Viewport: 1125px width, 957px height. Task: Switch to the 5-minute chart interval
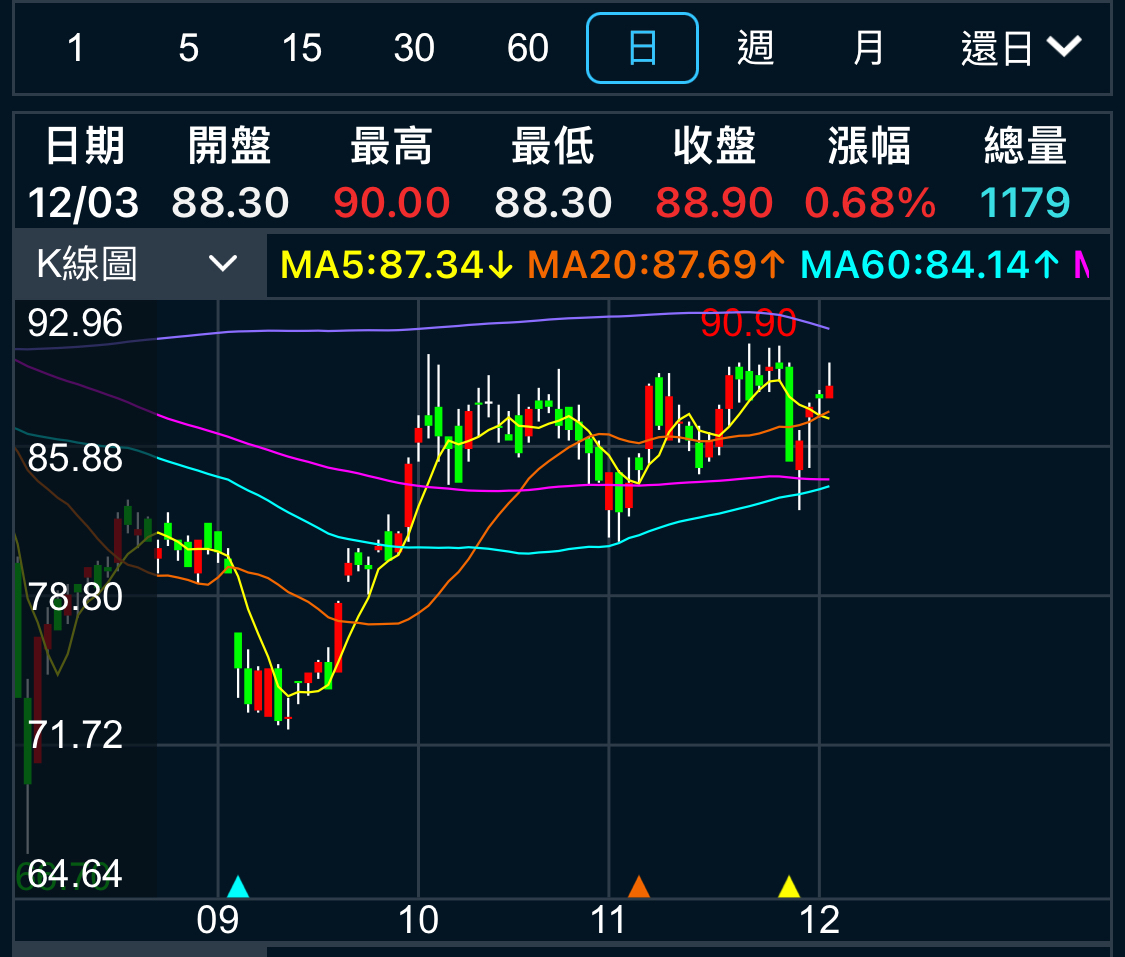click(188, 48)
